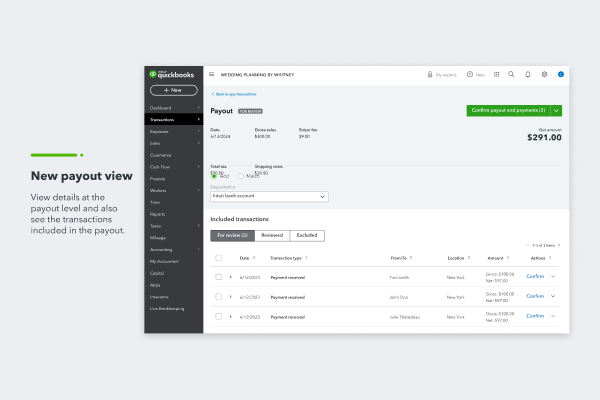
Task: Sort by Location column arrows
Action: coord(469,258)
